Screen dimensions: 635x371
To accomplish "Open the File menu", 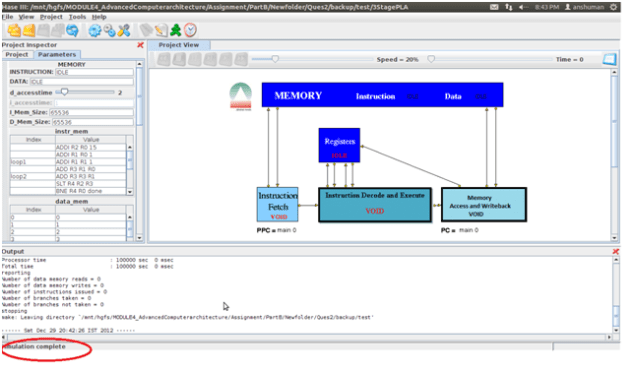I will pos(7,17).
